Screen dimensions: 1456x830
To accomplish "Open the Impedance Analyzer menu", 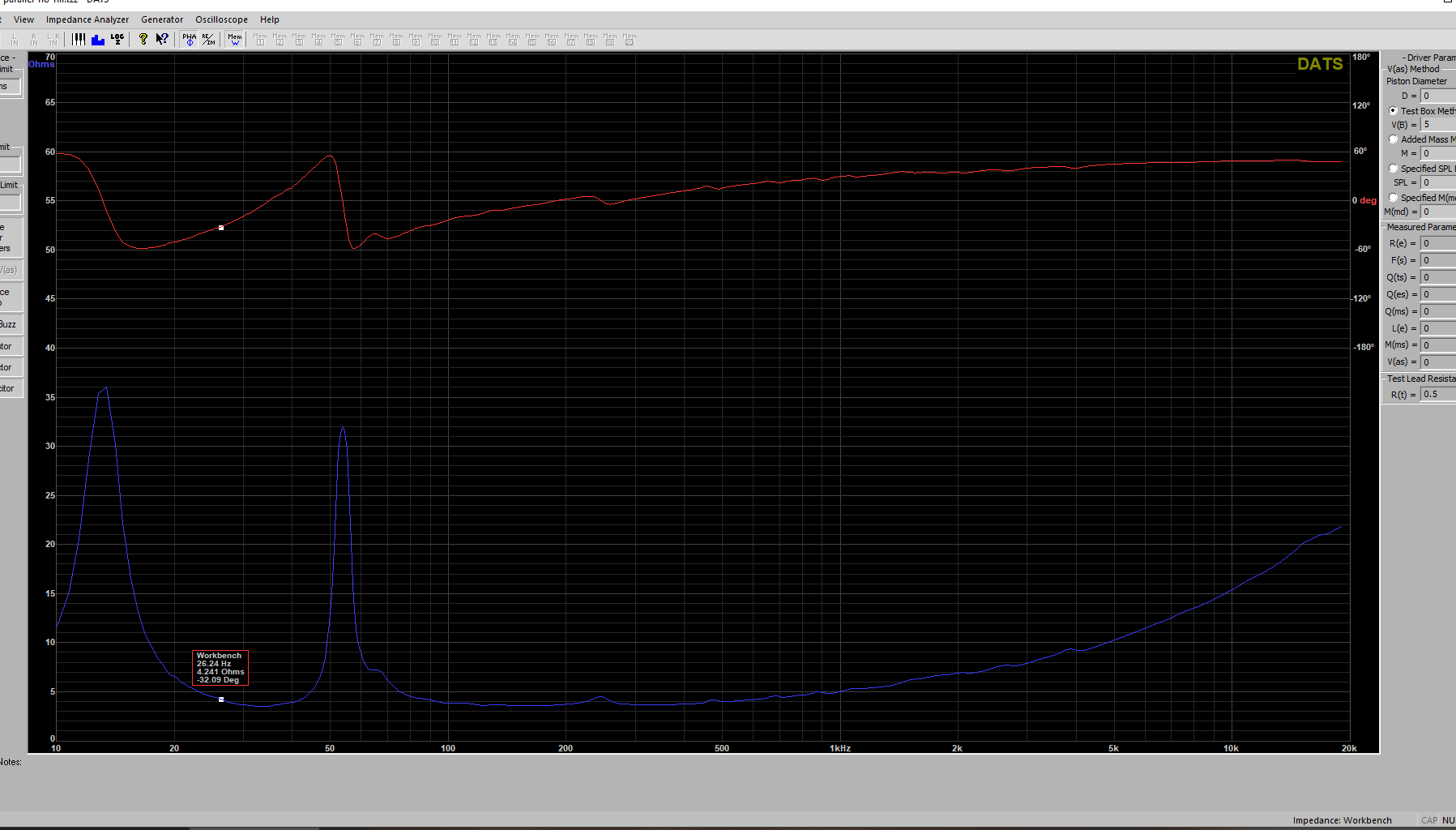I will [x=88, y=19].
